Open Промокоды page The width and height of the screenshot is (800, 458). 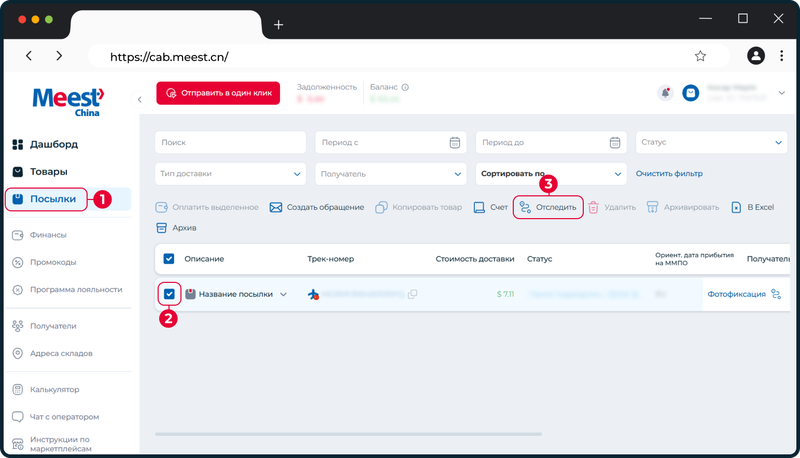44,262
